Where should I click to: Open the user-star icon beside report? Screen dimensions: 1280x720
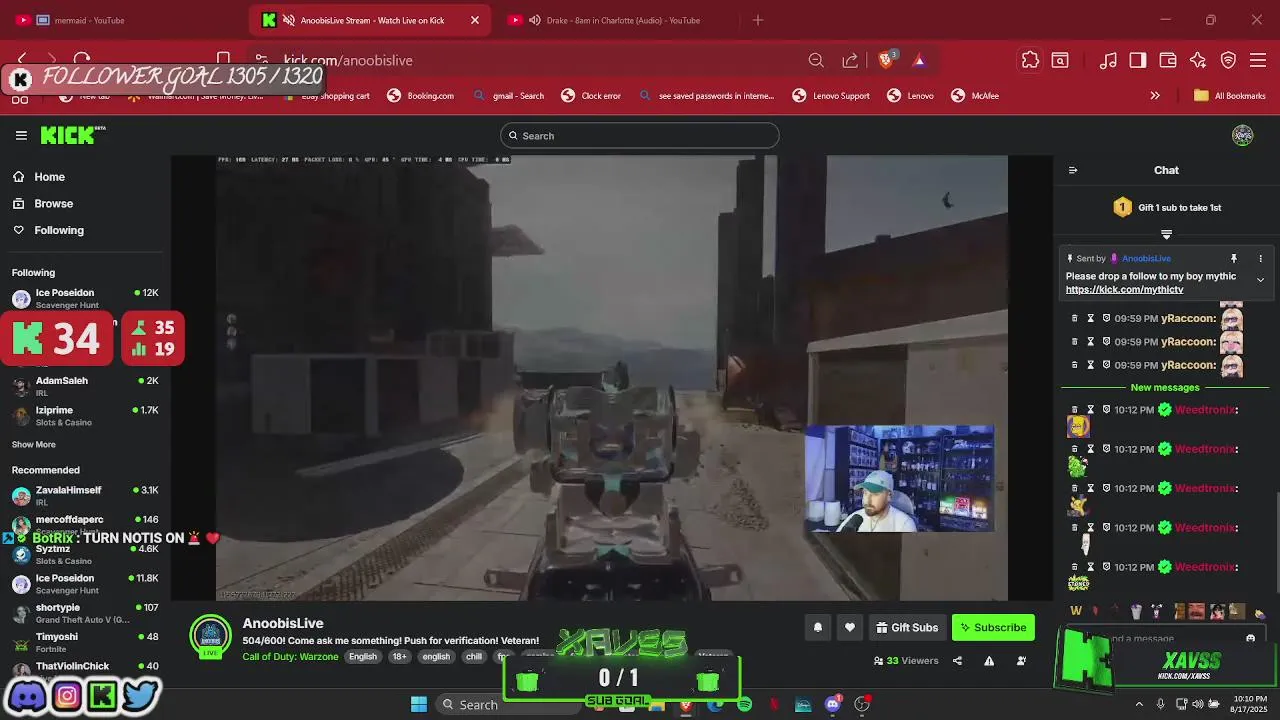click(1021, 660)
